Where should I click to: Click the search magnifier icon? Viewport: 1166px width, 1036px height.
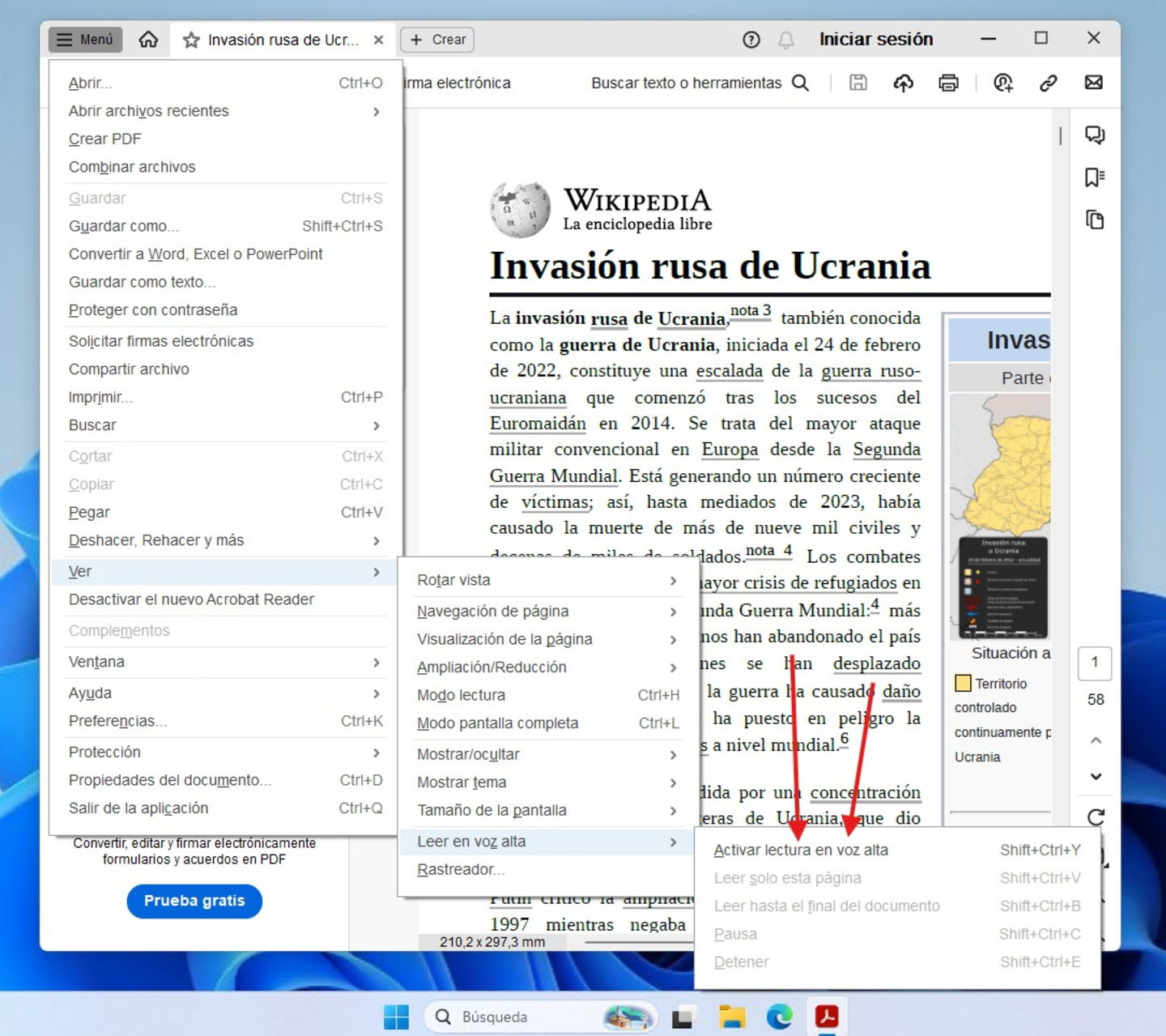tap(800, 83)
